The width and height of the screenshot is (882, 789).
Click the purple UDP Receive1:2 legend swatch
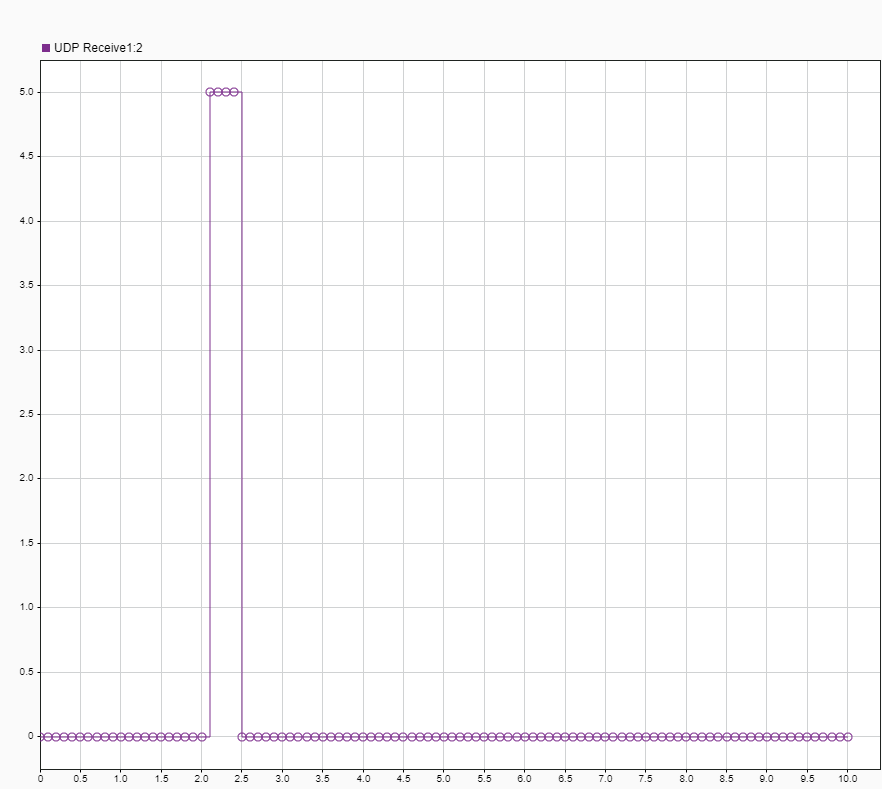46,48
